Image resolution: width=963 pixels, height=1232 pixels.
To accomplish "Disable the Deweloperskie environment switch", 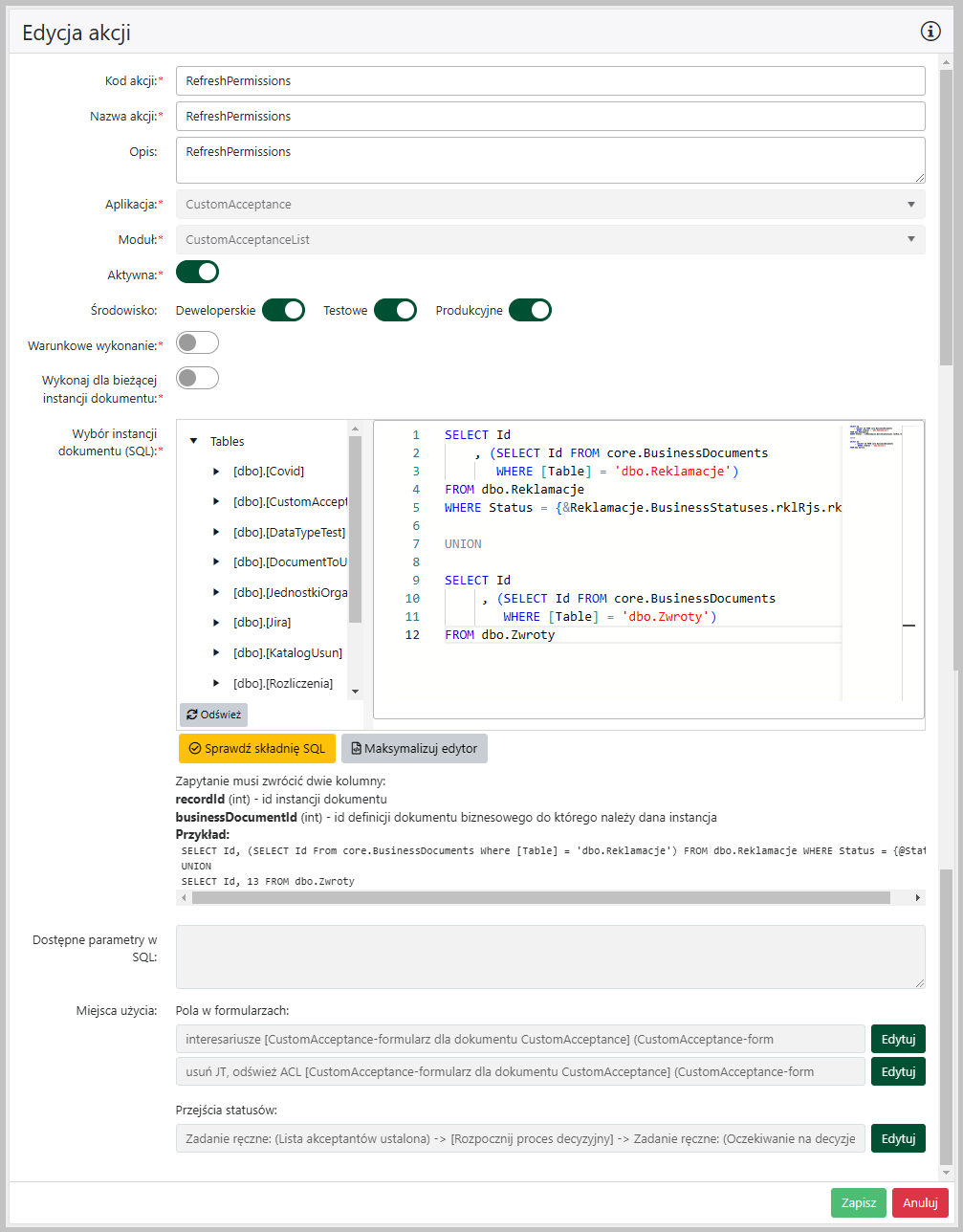I will (x=283, y=310).
